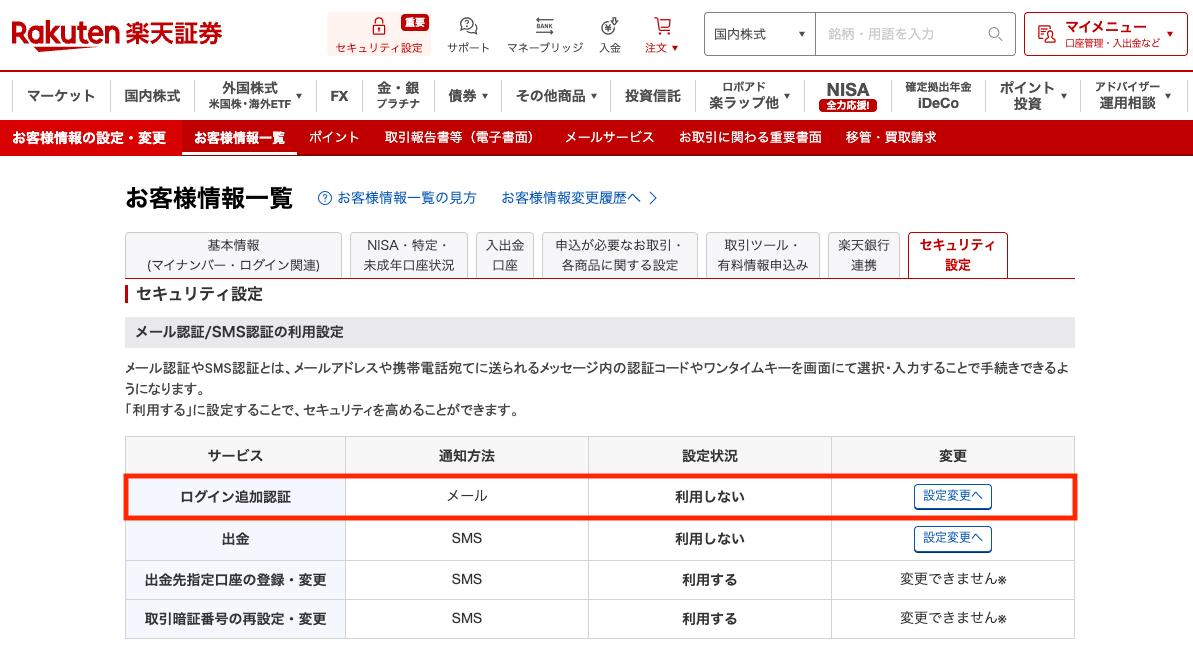Screen dimensions: 1193x647
Task: Click the Security Settings lock icon
Action: click(378, 27)
